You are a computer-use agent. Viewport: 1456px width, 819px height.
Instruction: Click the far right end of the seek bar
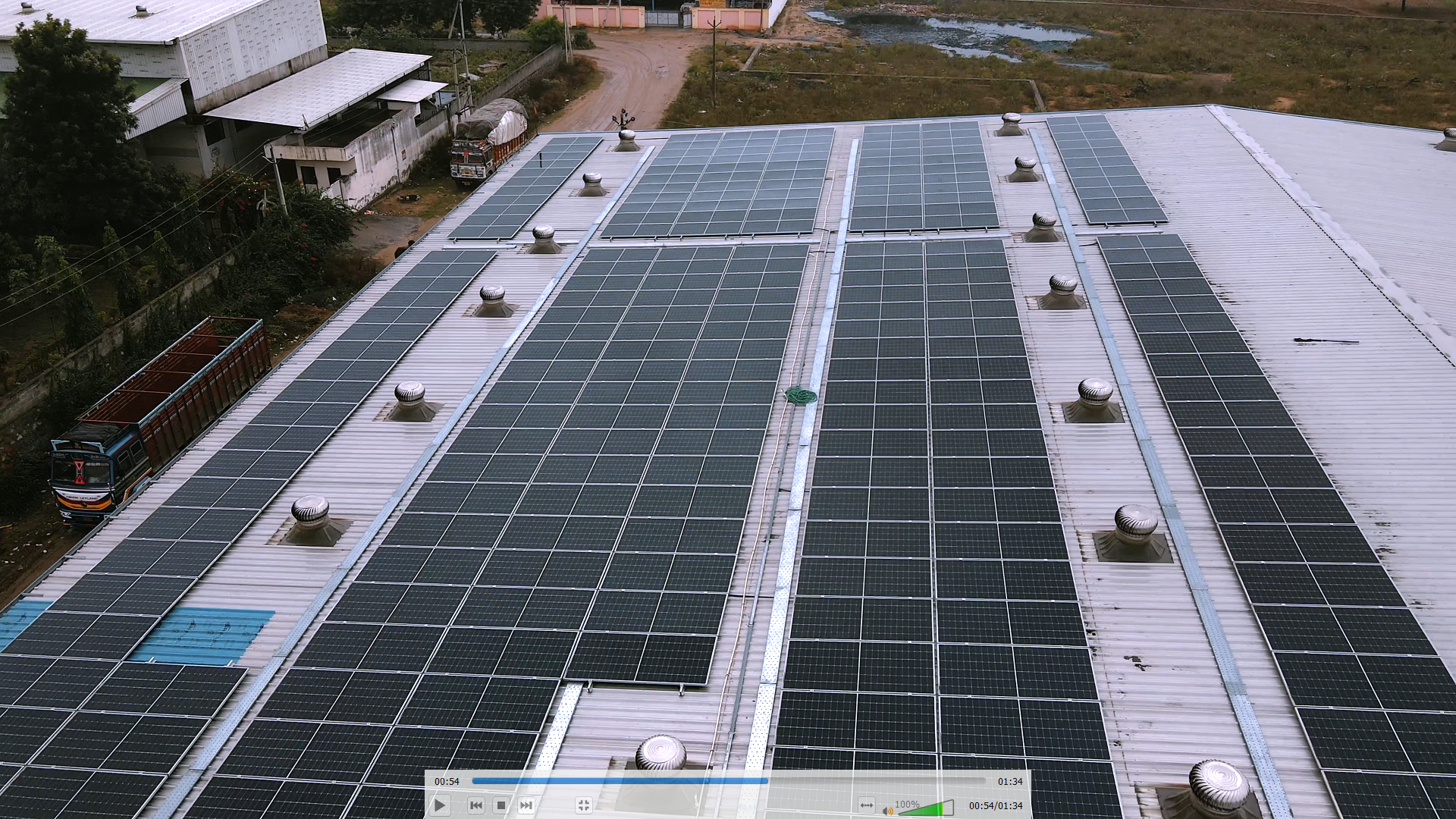tap(984, 780)
